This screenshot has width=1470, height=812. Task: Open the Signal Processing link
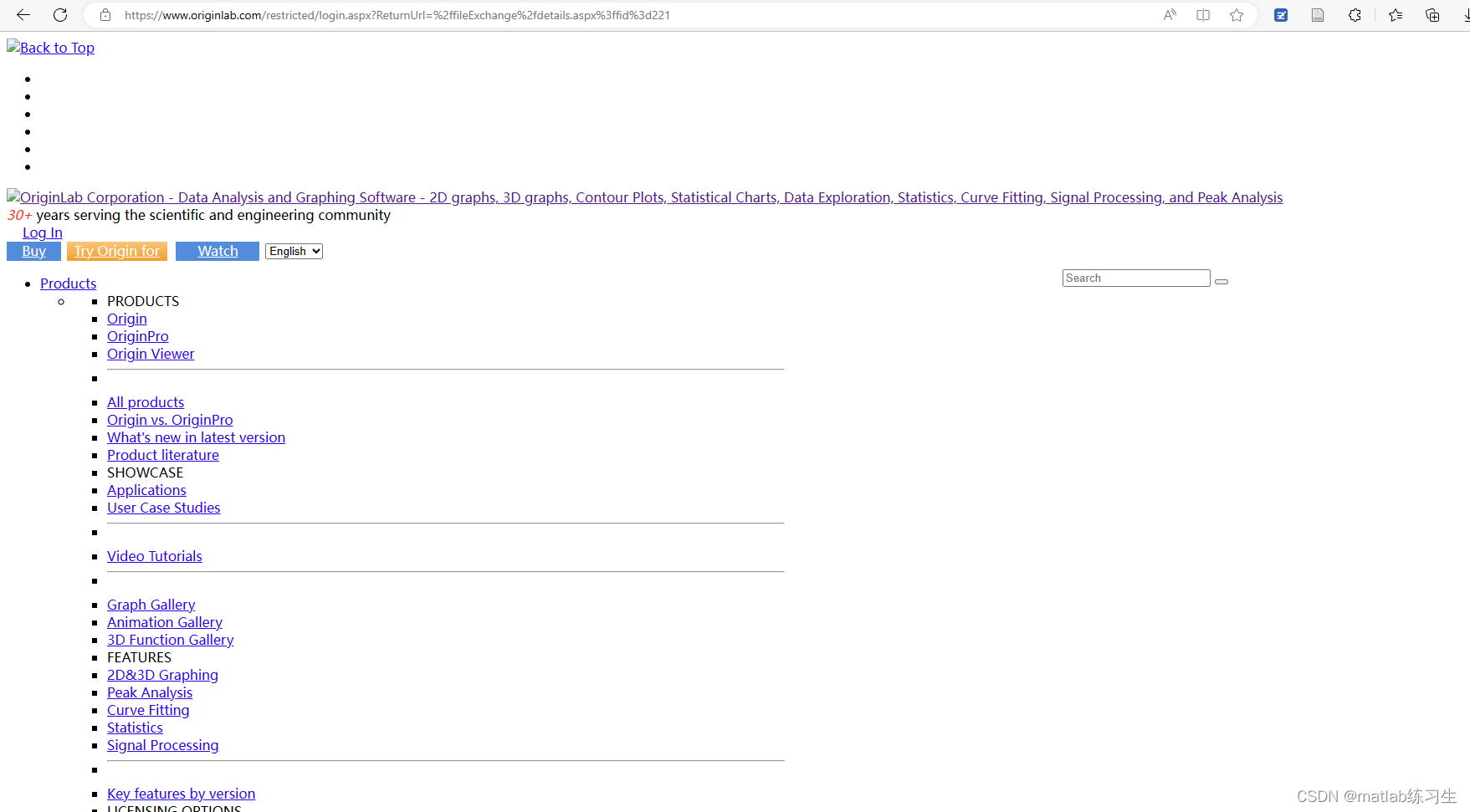point(163,745)
